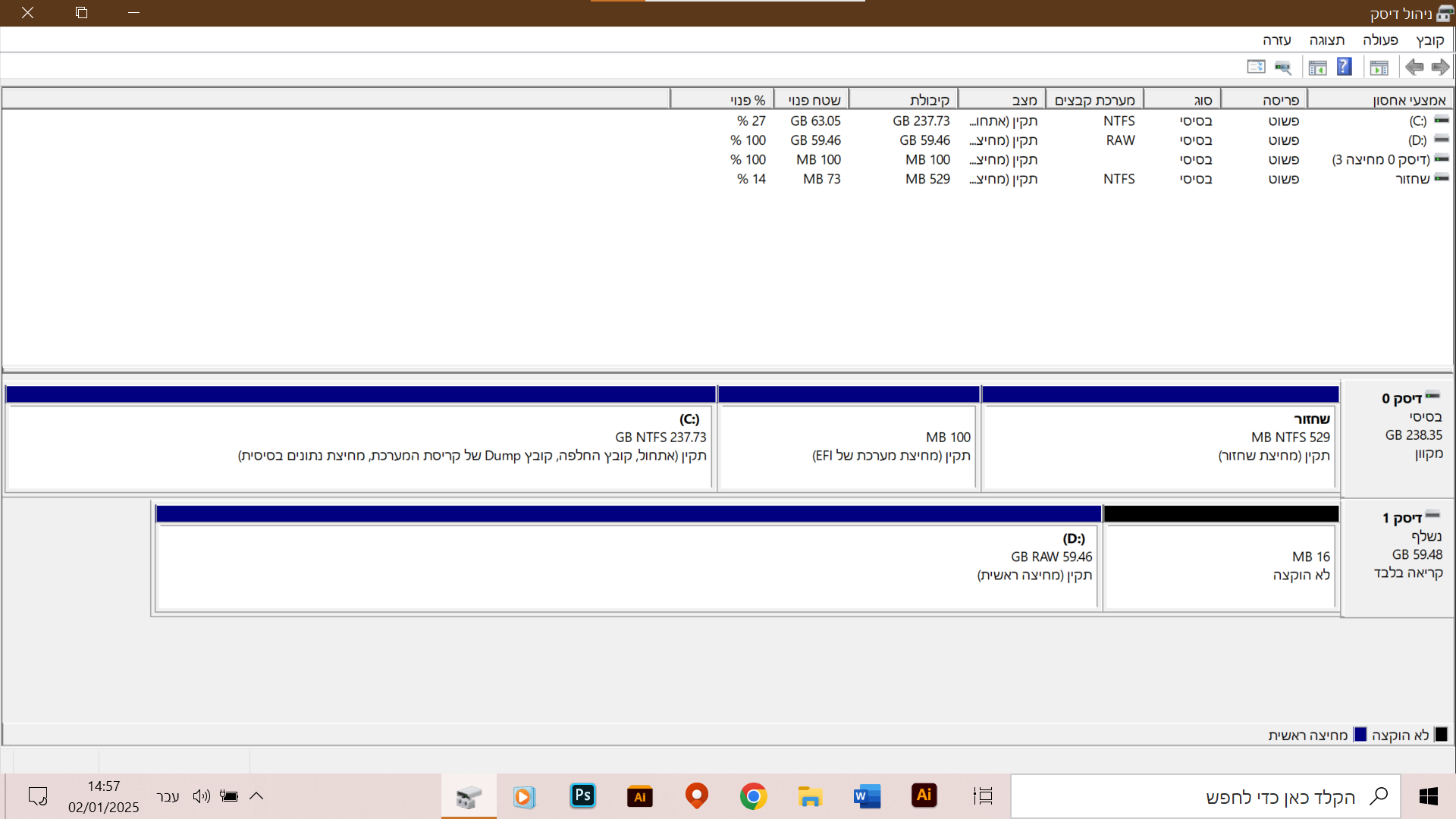Select the 16 MB לא הוקצה unallocated block
The width and height of the screenshot is (1456, 819).
1221,558
